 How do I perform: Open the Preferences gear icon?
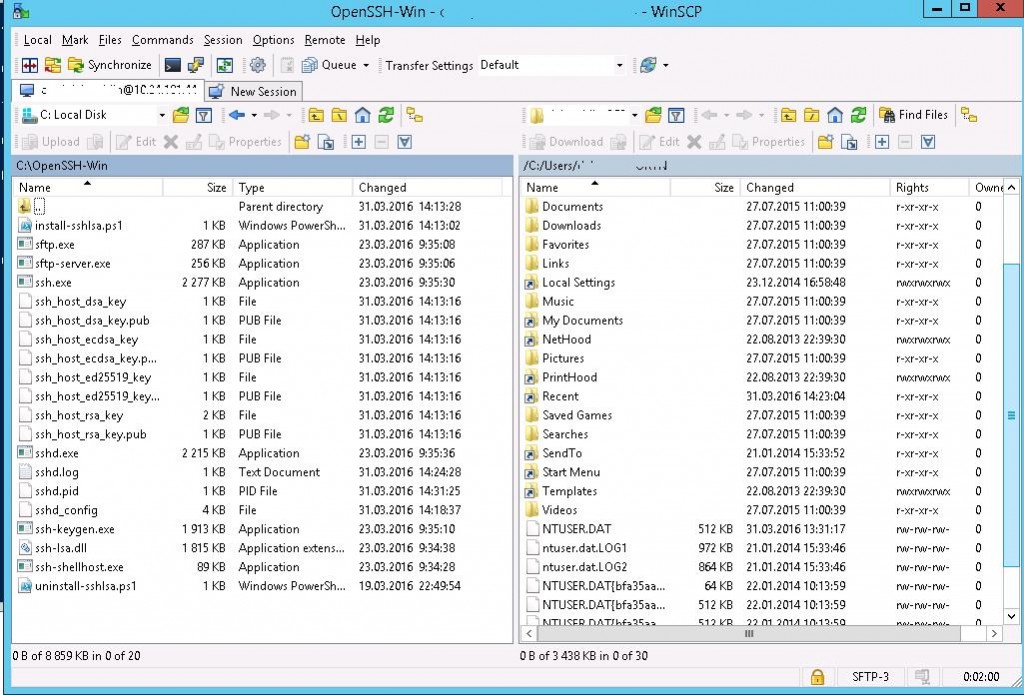click(258, 63)
